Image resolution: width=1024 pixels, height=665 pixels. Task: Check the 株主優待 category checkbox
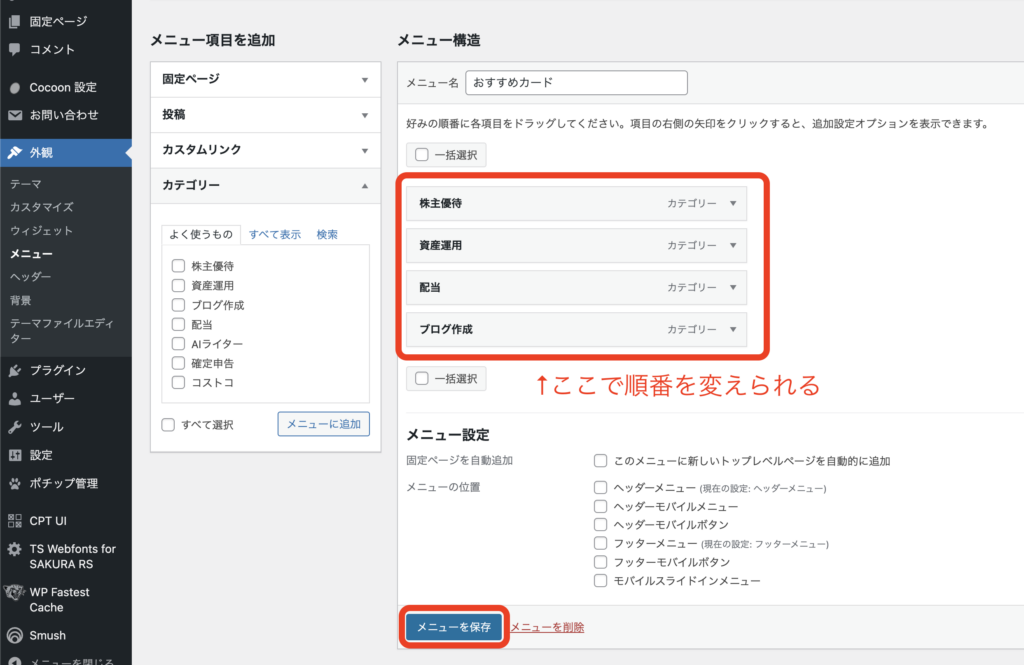pos(178,266)
